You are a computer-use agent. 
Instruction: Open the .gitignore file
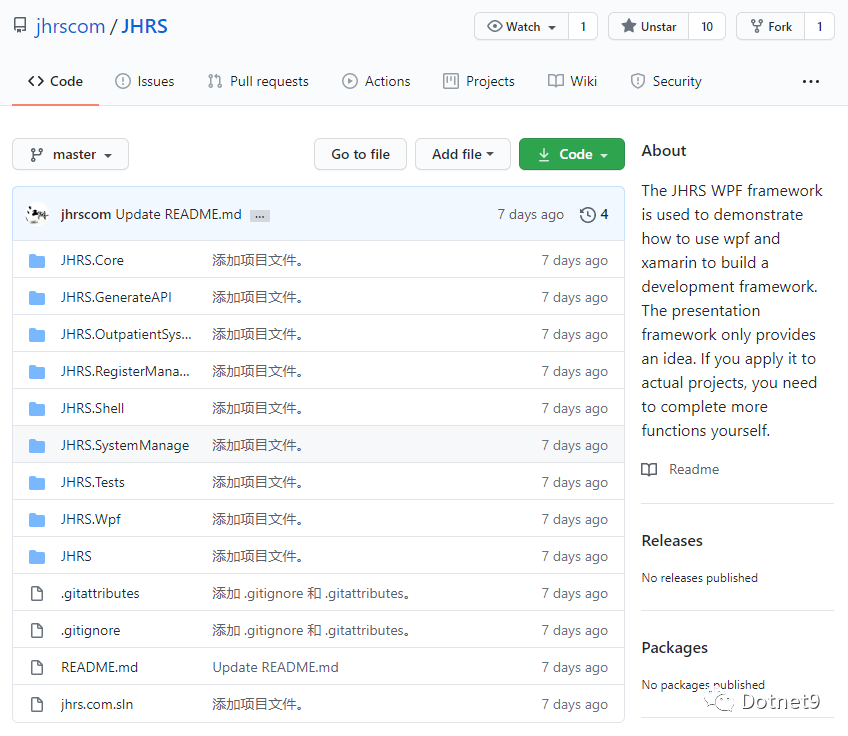(91, 631)
